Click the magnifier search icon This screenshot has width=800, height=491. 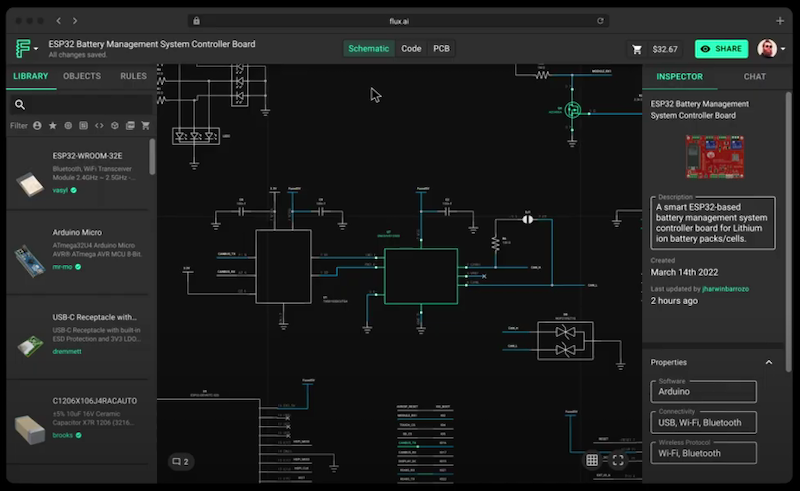tap(20, 105)
